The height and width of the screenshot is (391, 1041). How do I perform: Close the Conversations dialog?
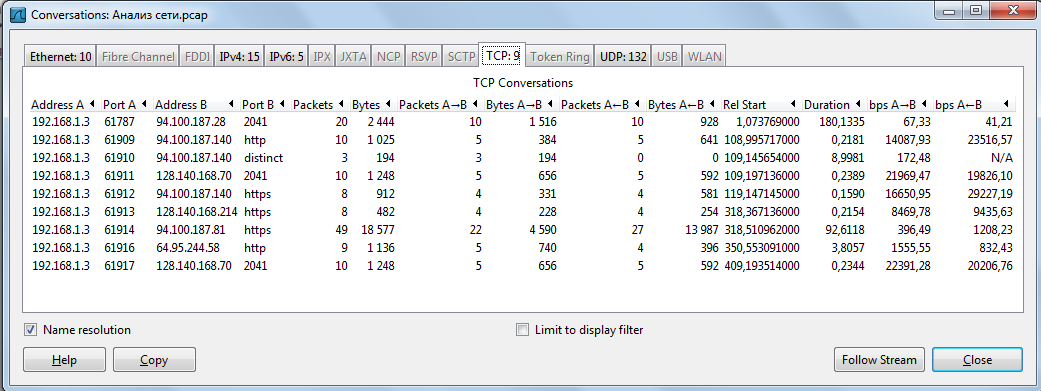[977, 360]
